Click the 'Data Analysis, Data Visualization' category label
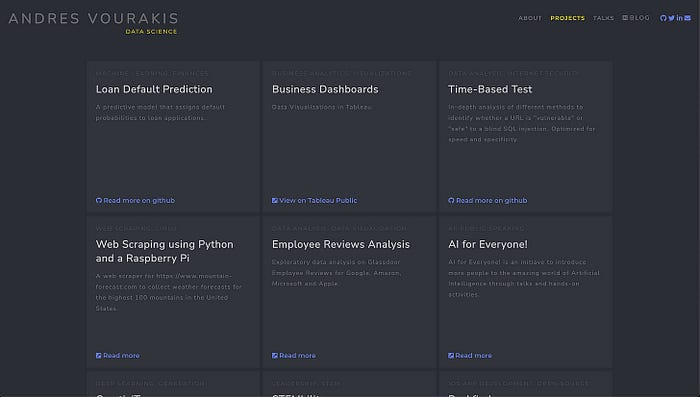Viewport: 700px width, 397px height. (x=339, y=229)
